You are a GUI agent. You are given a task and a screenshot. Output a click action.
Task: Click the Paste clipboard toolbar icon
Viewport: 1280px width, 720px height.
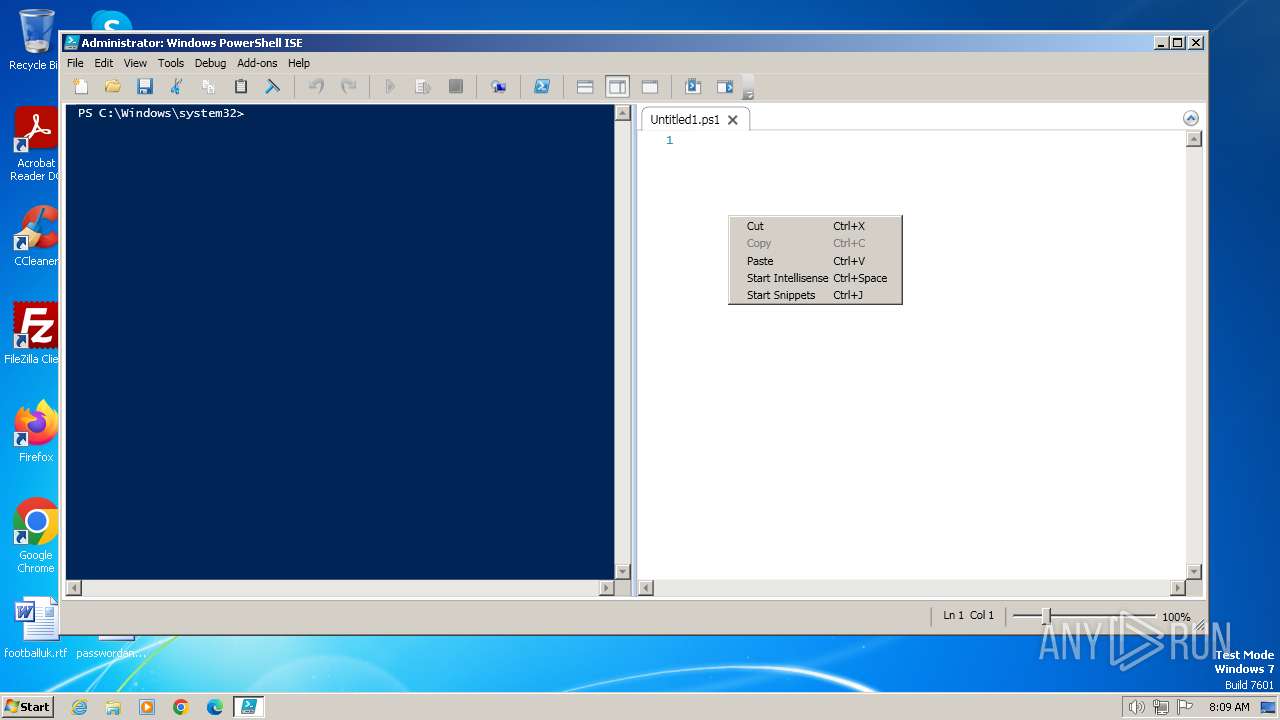[x=241, y=87]
